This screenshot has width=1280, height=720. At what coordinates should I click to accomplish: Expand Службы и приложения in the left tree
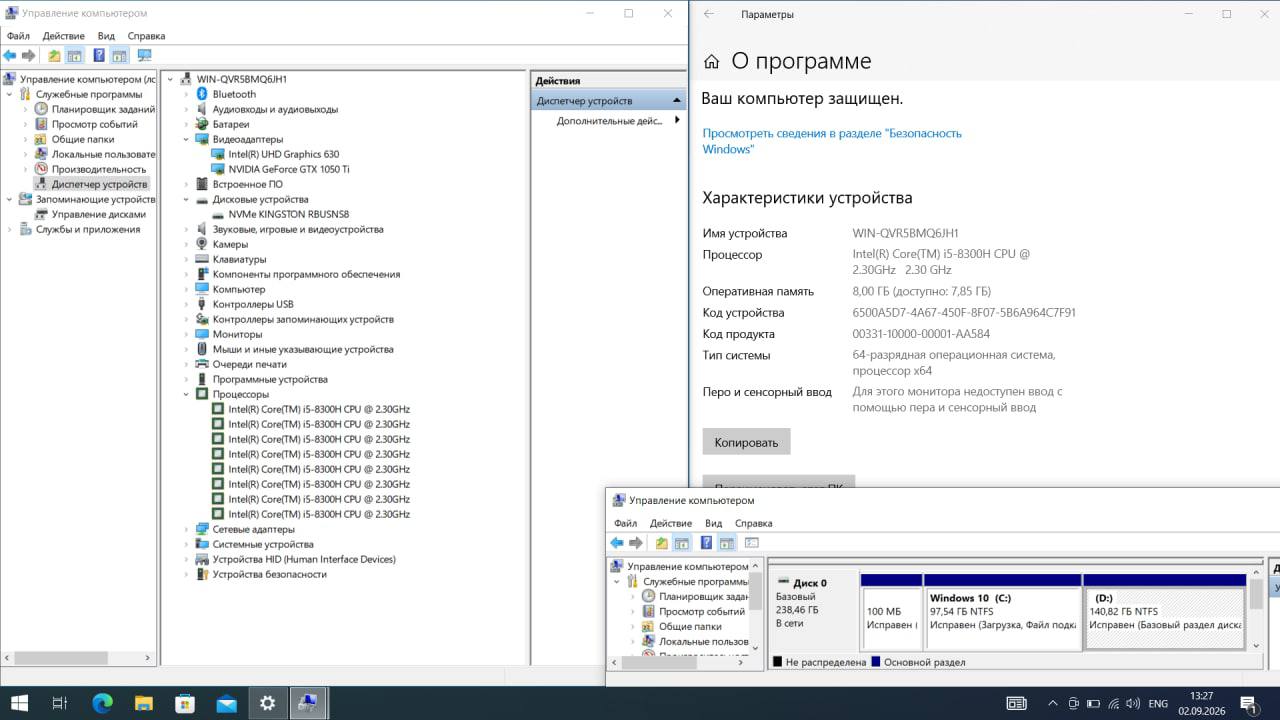(10, 229)
